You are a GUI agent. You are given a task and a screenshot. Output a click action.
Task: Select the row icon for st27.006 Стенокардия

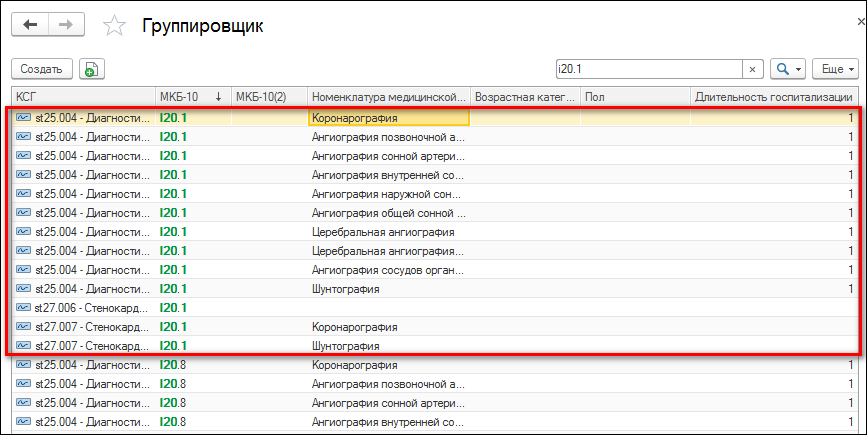pos(23,308)
